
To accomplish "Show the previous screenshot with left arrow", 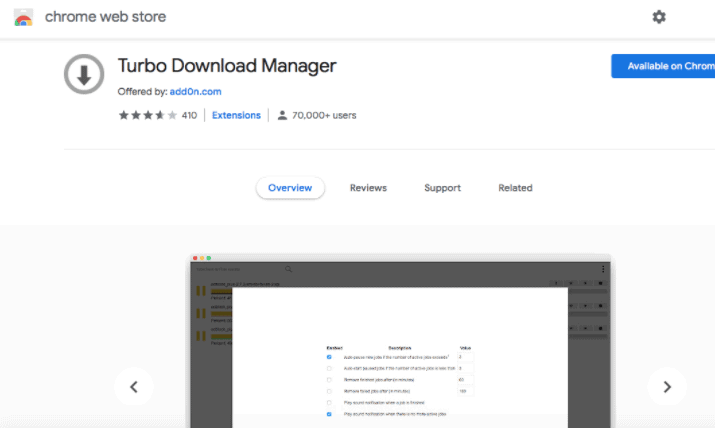I will click(134, 387).
